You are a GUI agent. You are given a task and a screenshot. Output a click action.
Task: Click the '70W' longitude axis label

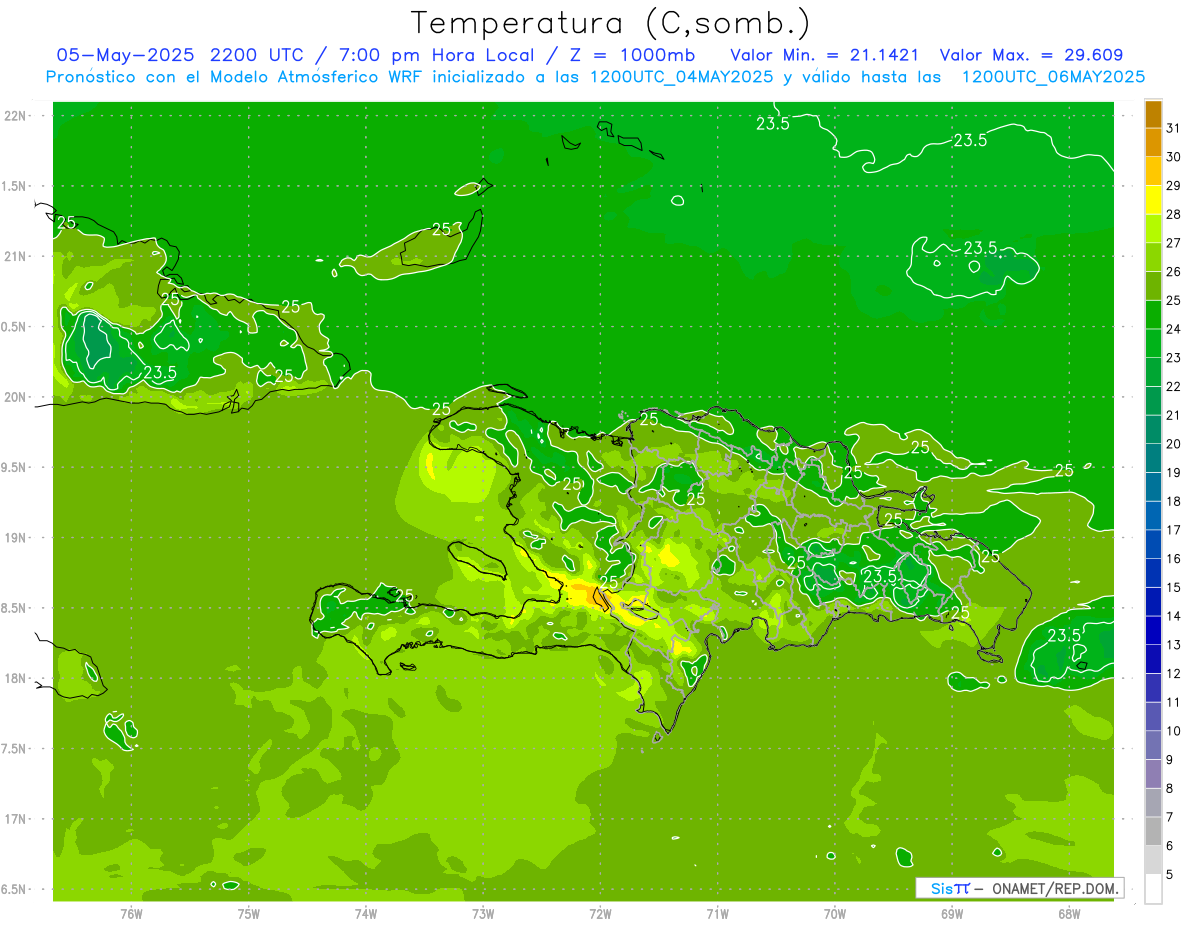[834, 914]
